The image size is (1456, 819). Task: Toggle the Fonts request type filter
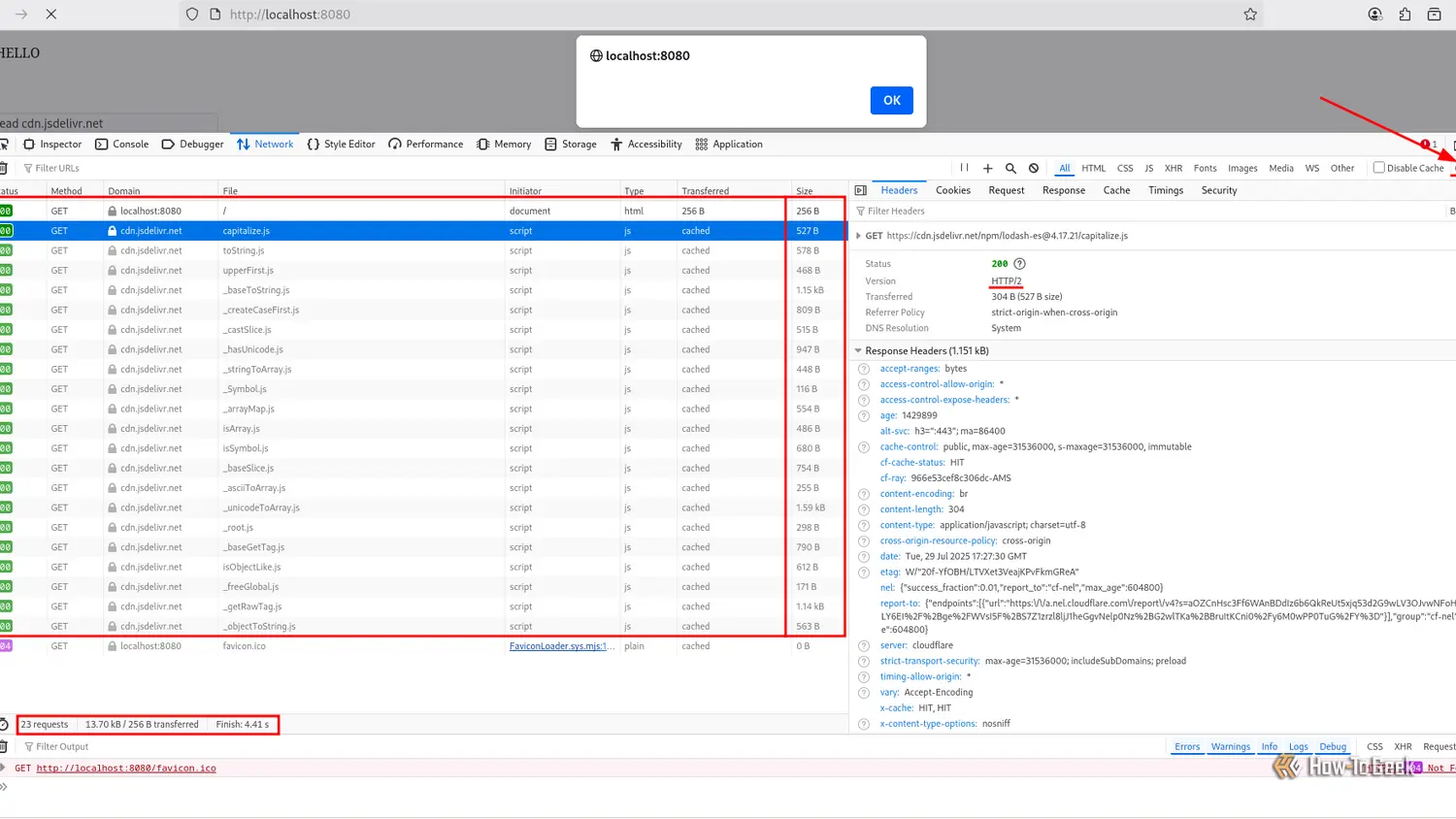coord(1205,169)
